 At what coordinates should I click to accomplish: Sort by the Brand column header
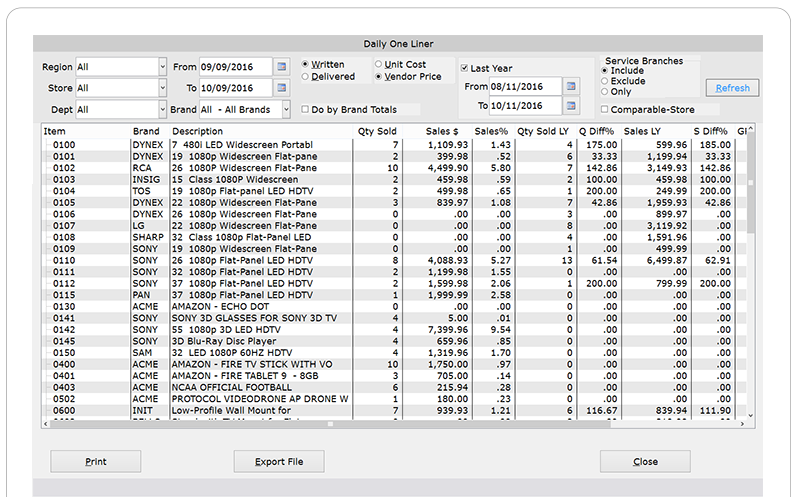tap(146, 131)
